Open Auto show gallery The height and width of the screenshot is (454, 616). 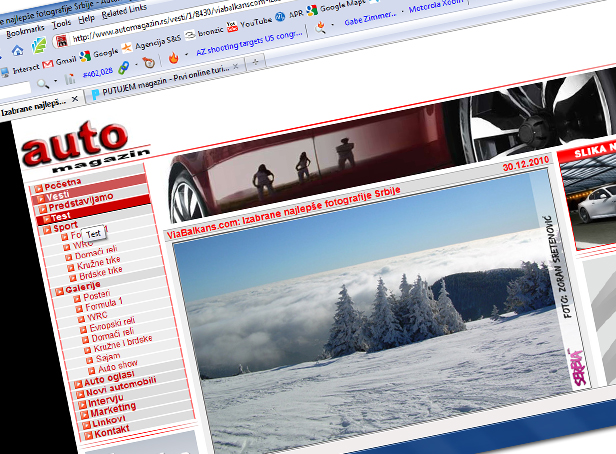coord(118,366)
